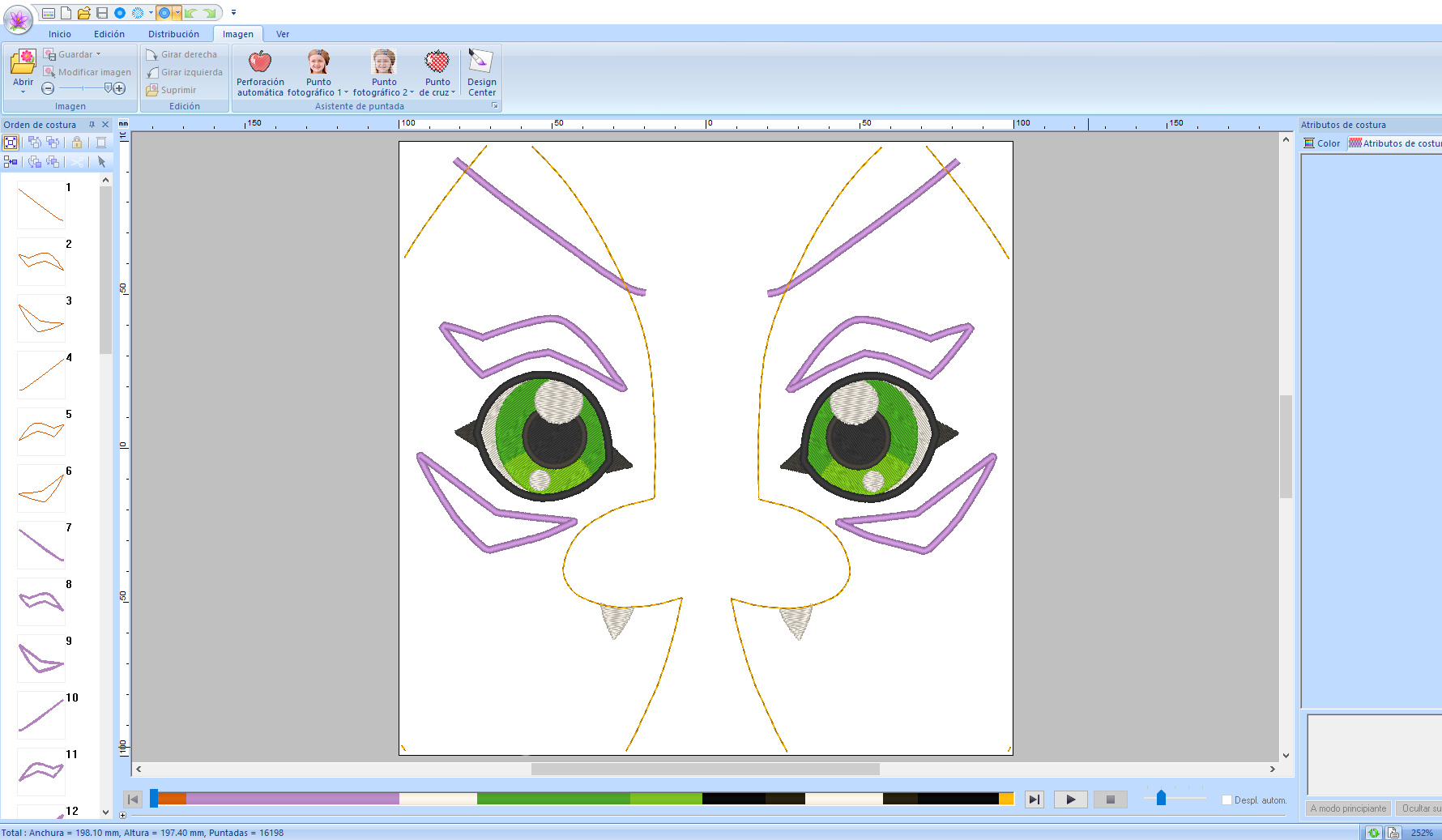Expand the Guardar dropdown arrow
Screen dimensions: 1442x840
99,54
